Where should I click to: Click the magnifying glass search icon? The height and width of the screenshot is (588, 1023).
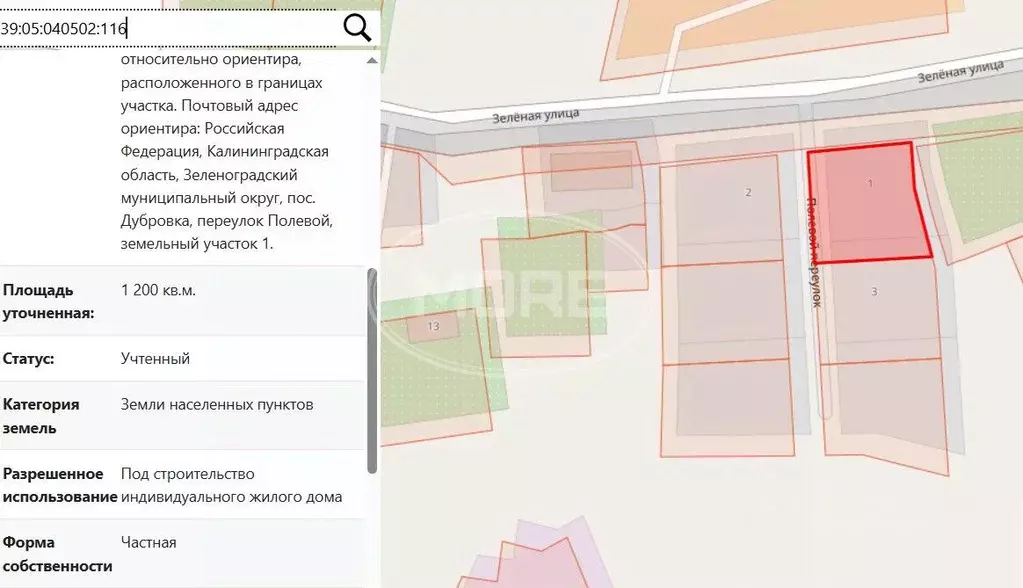(x=357, y=28)
